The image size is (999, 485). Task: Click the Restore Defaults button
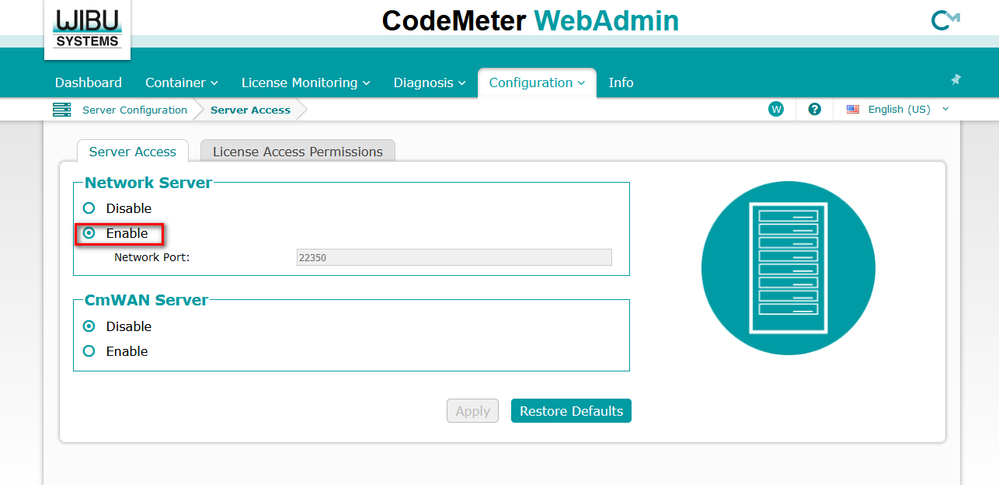(571, 411)
